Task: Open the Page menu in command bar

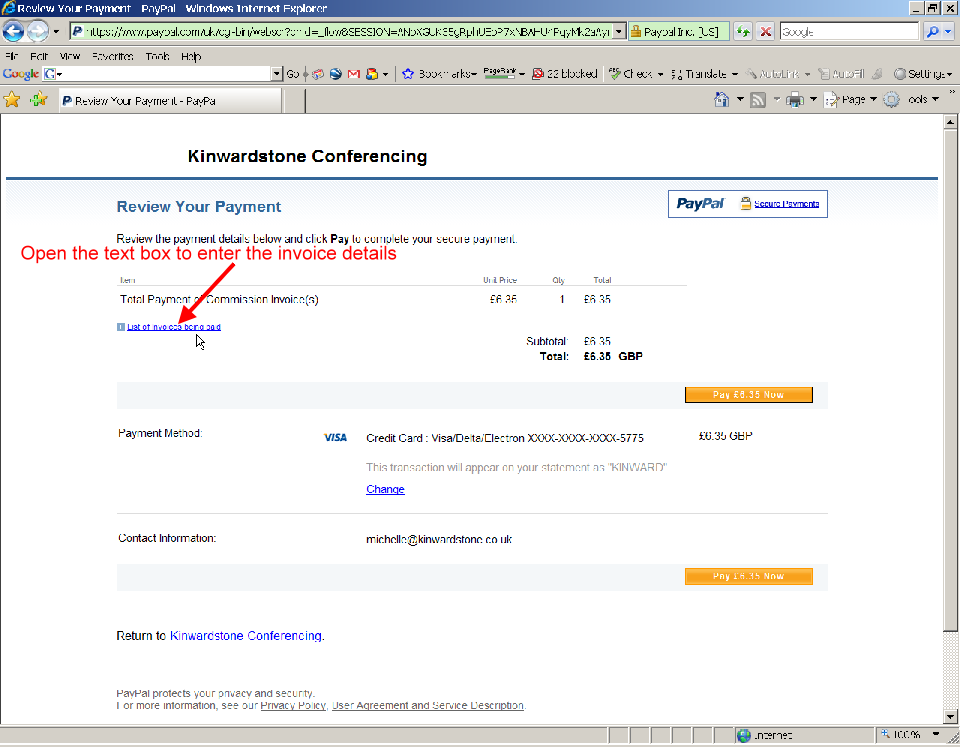Action: tap(850, 99)
